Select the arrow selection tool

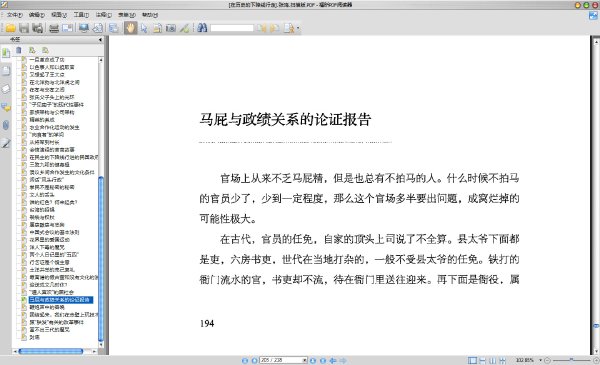[x=144, y=28]
